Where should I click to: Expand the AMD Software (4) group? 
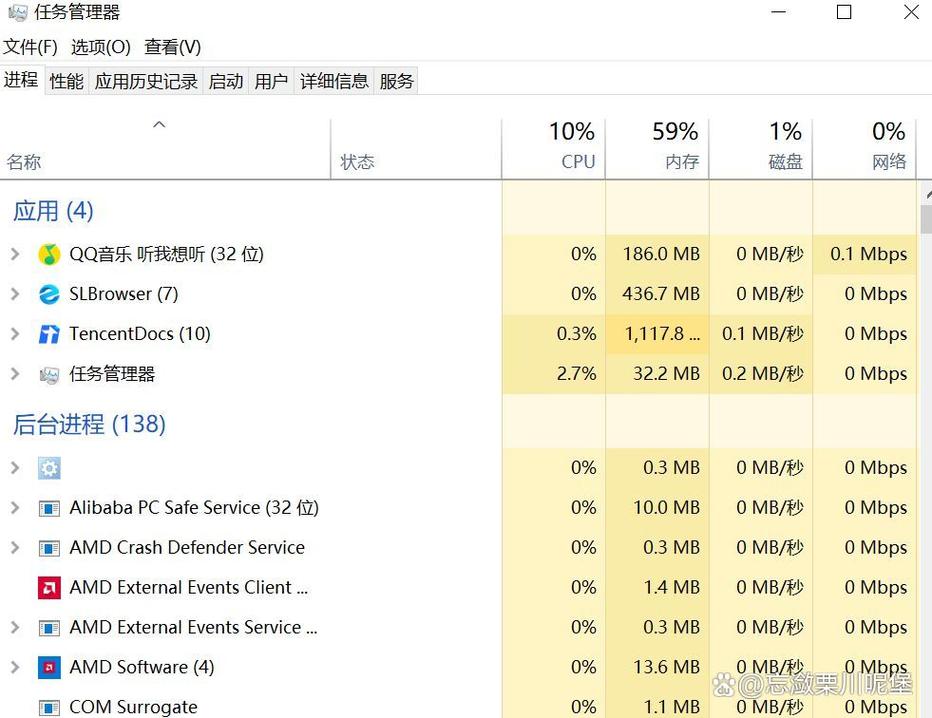[15, 667]
